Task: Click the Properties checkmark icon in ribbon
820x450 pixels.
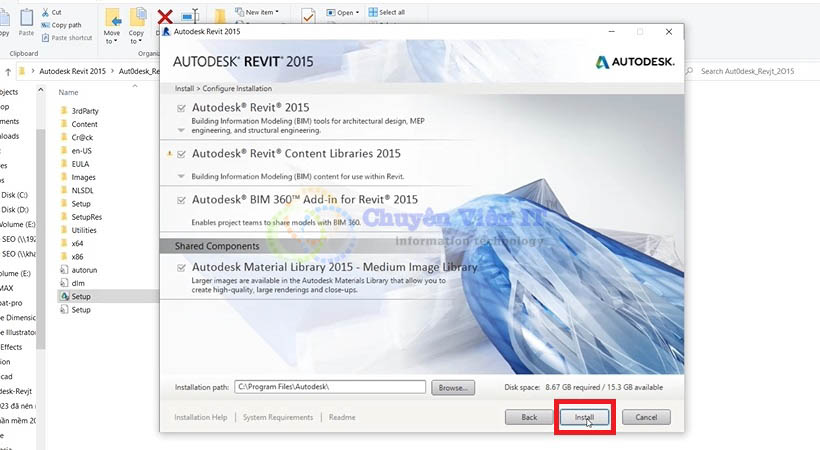Action: pyautogui.click(x=309, y=16)
